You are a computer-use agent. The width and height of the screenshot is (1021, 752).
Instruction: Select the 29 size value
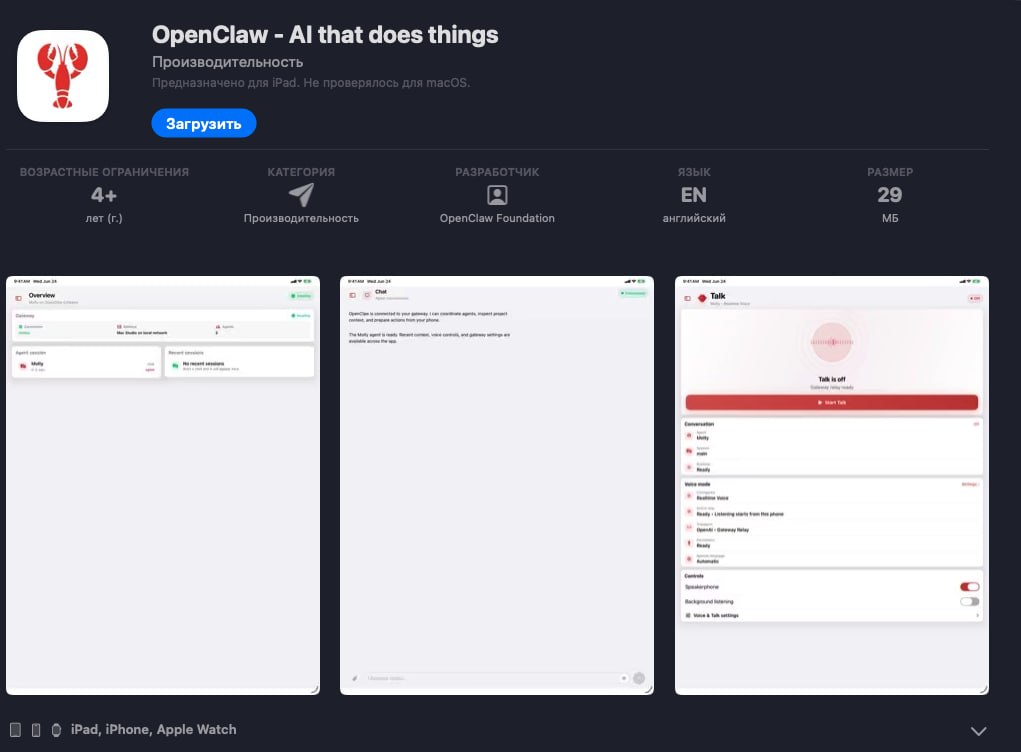[889, 195]
